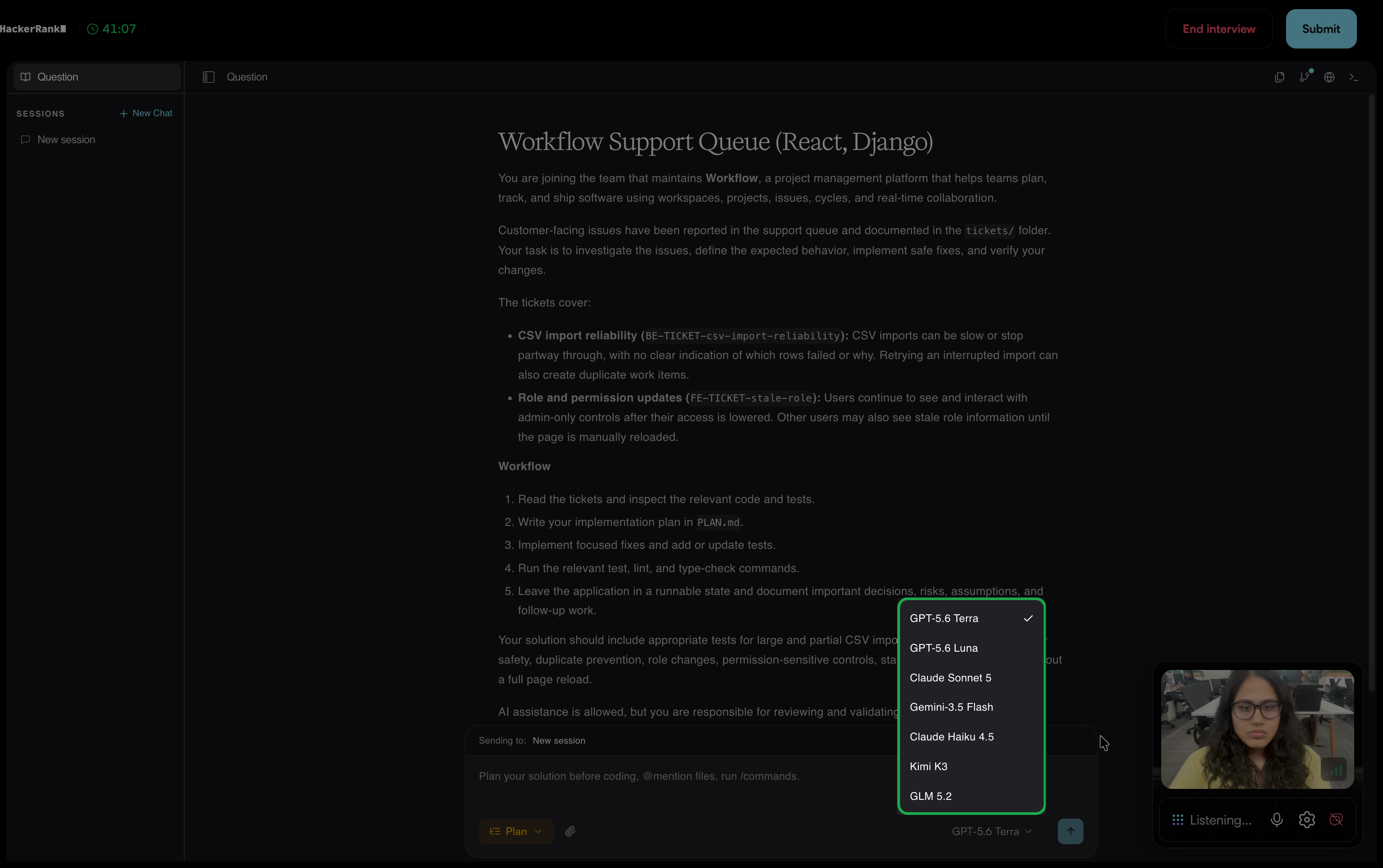Viewport: 1383px width, 868px height.
Task: Click the candidate webcam video thumbnail
Action: coord(1257,729)
